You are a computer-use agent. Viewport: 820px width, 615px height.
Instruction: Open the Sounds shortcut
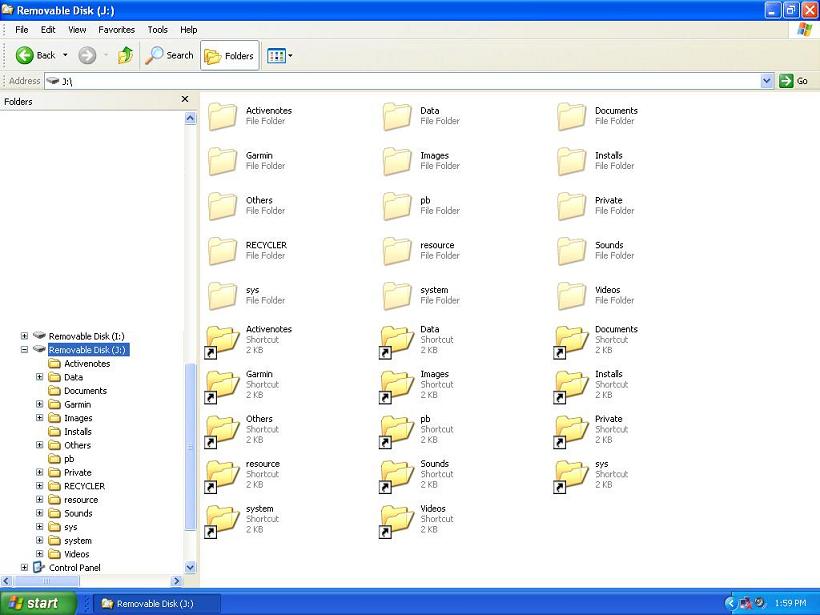tap(395, 474)
